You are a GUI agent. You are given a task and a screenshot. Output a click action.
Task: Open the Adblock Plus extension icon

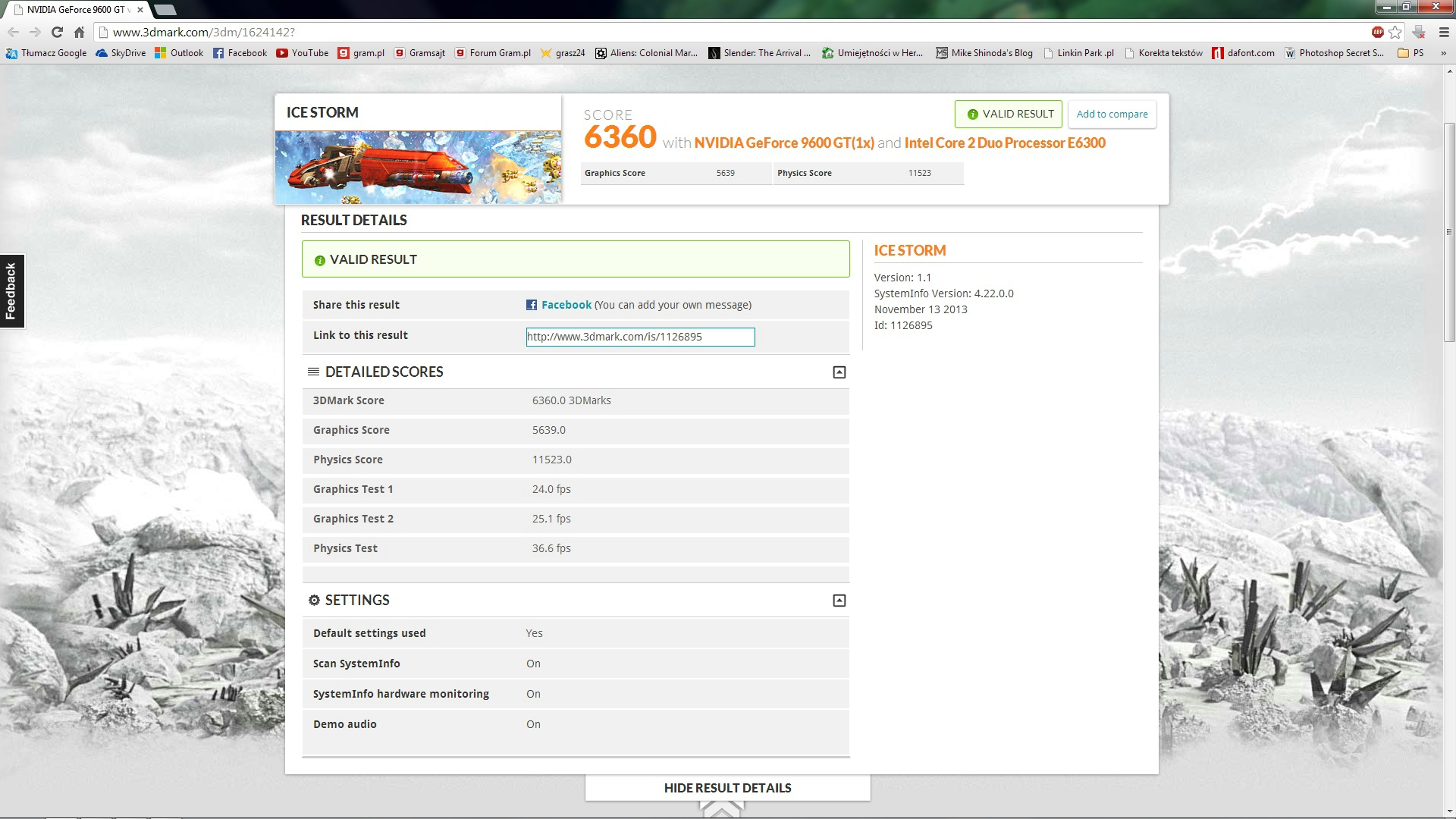pos(1377,32)
